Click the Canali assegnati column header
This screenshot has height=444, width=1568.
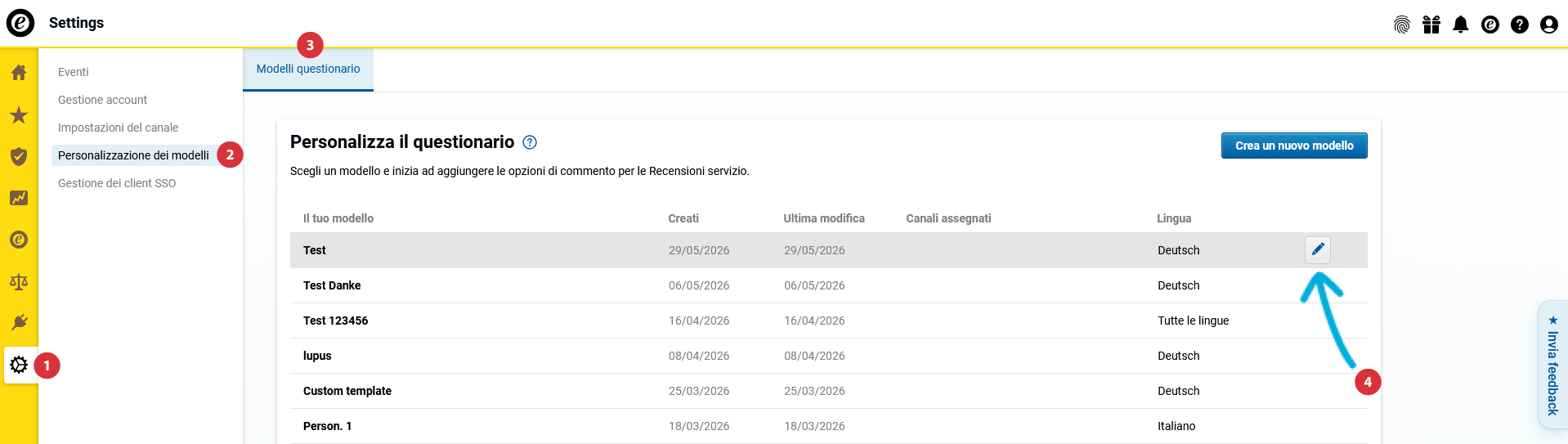(x=948, y=218)
